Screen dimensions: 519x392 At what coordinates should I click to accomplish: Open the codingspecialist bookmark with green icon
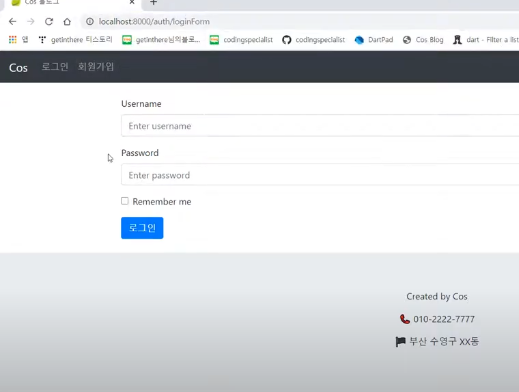[241, 40]
